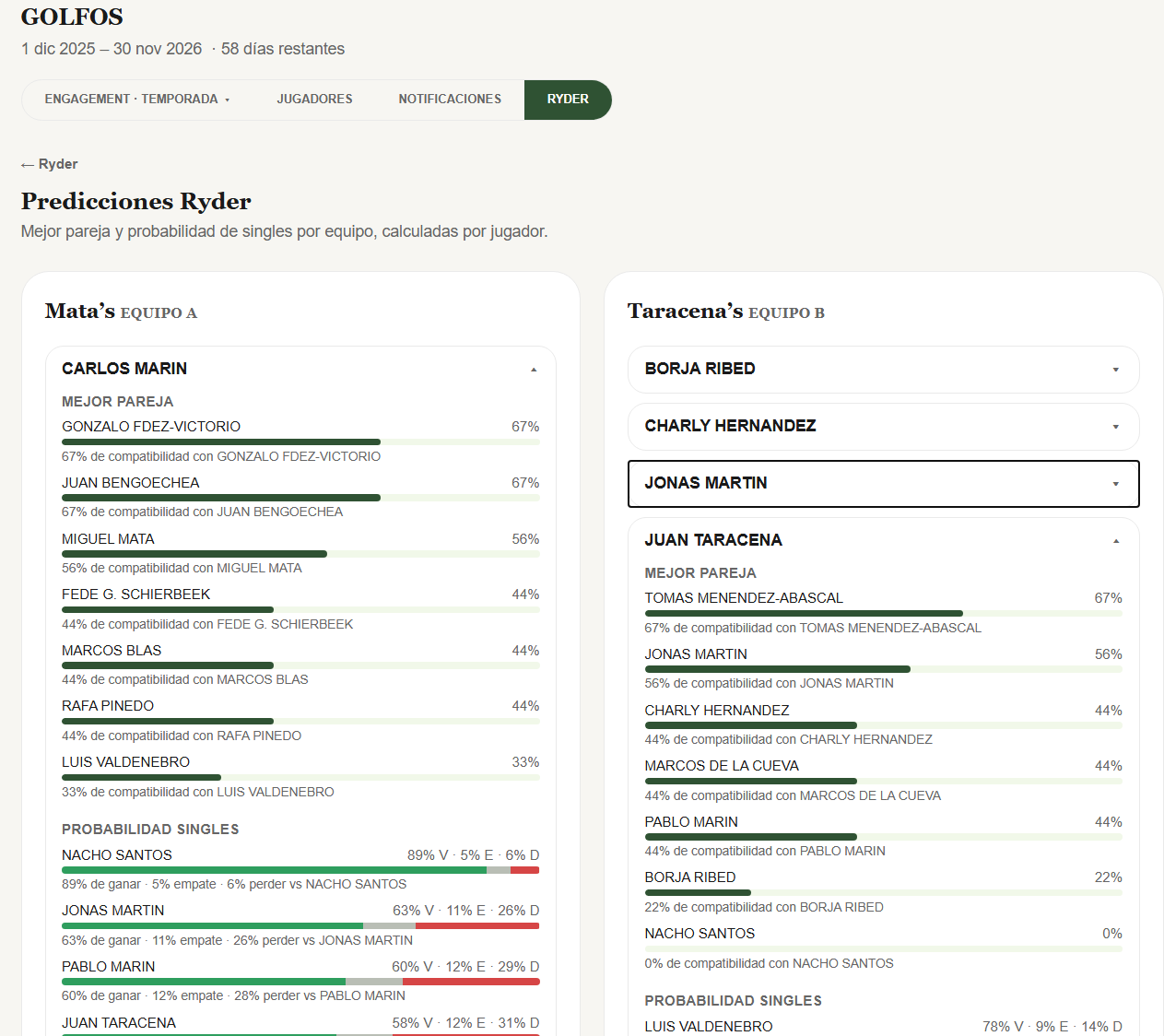The image size is (1164, 1036).
Task: Click the Taracena's Equipo B heading
Action: click(x=726, y=312)
